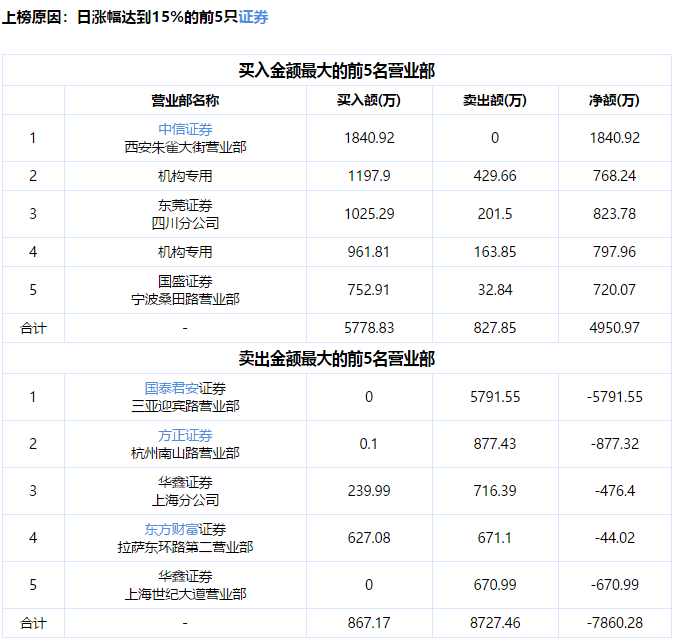Screen dimensions: 674x641
Task: Select the sell amount 877.43
Action: click(x=495, y=444)
